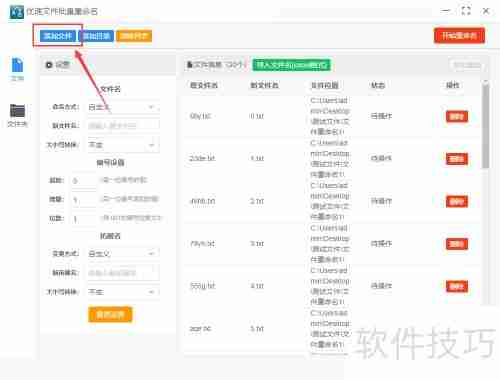Select the new name cell 4.txt
Screen dimensions: 500x380
257,286
